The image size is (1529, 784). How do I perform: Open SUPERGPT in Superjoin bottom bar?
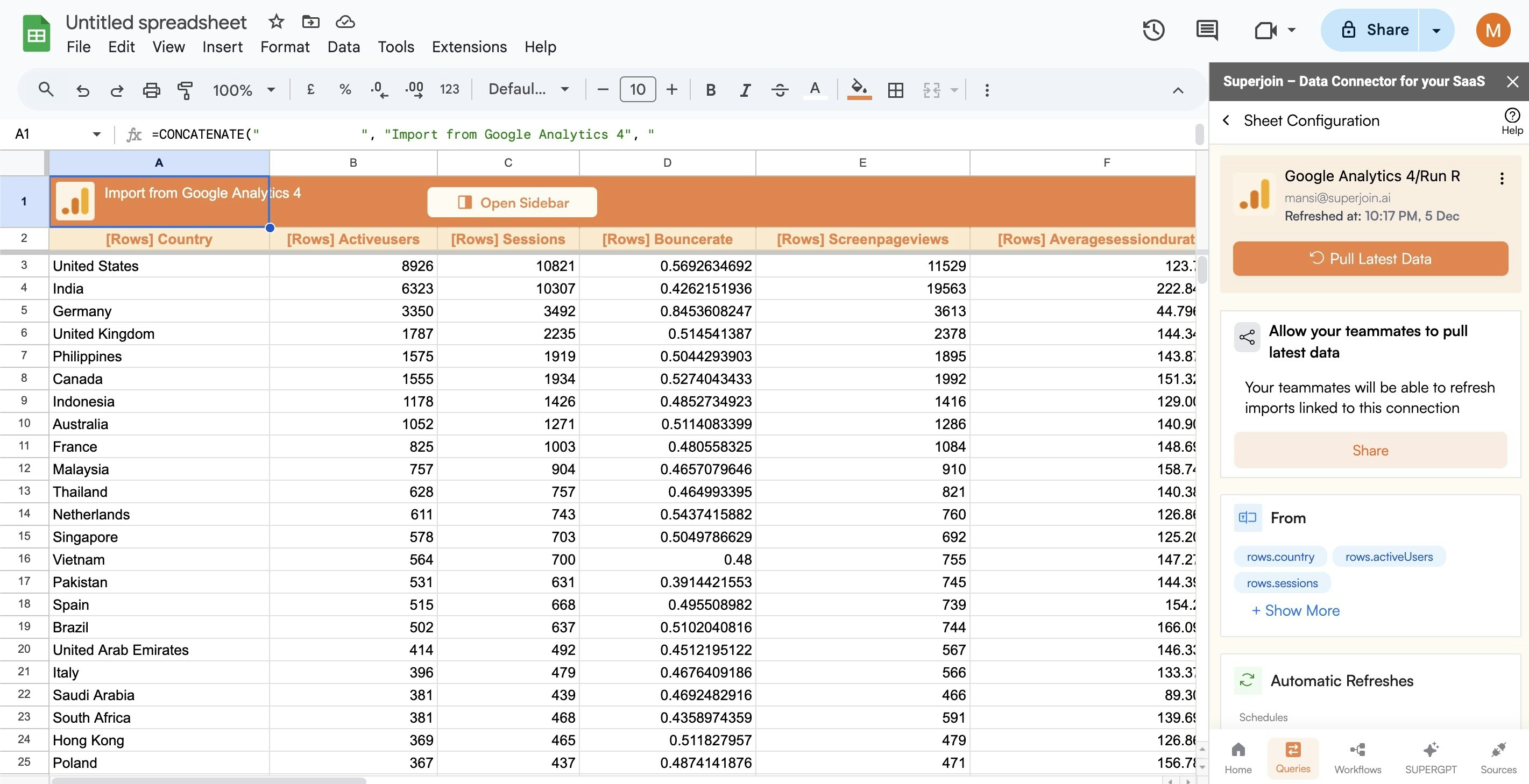tap(1431, 758)
